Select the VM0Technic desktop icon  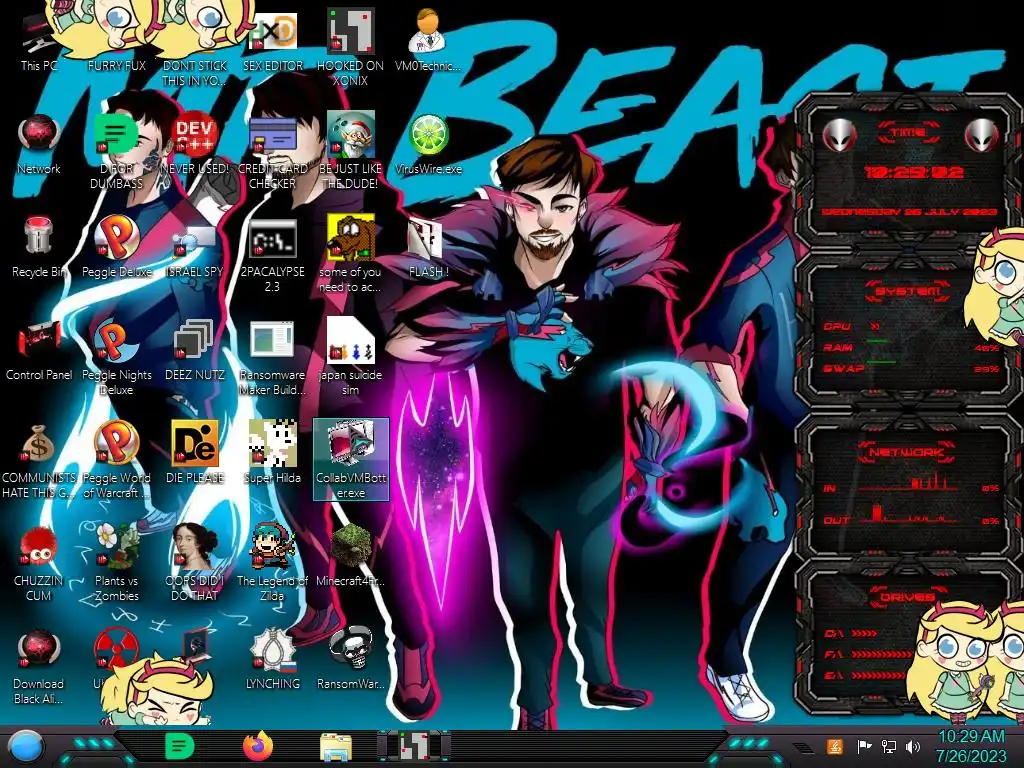pyautogui.click(x=428, y=41)
